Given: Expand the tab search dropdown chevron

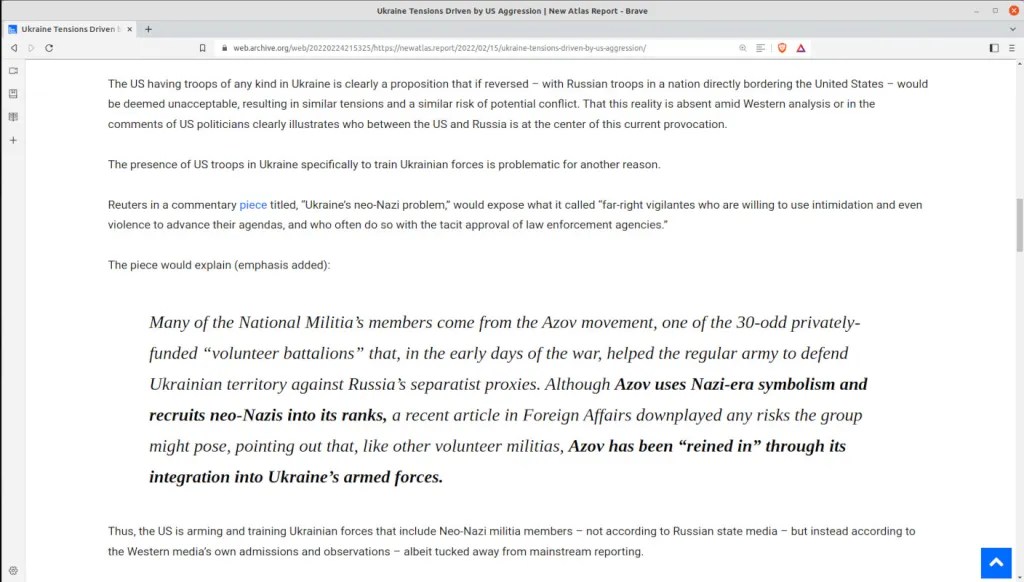Looking at the screenshot, I should tap(1012, 29).
